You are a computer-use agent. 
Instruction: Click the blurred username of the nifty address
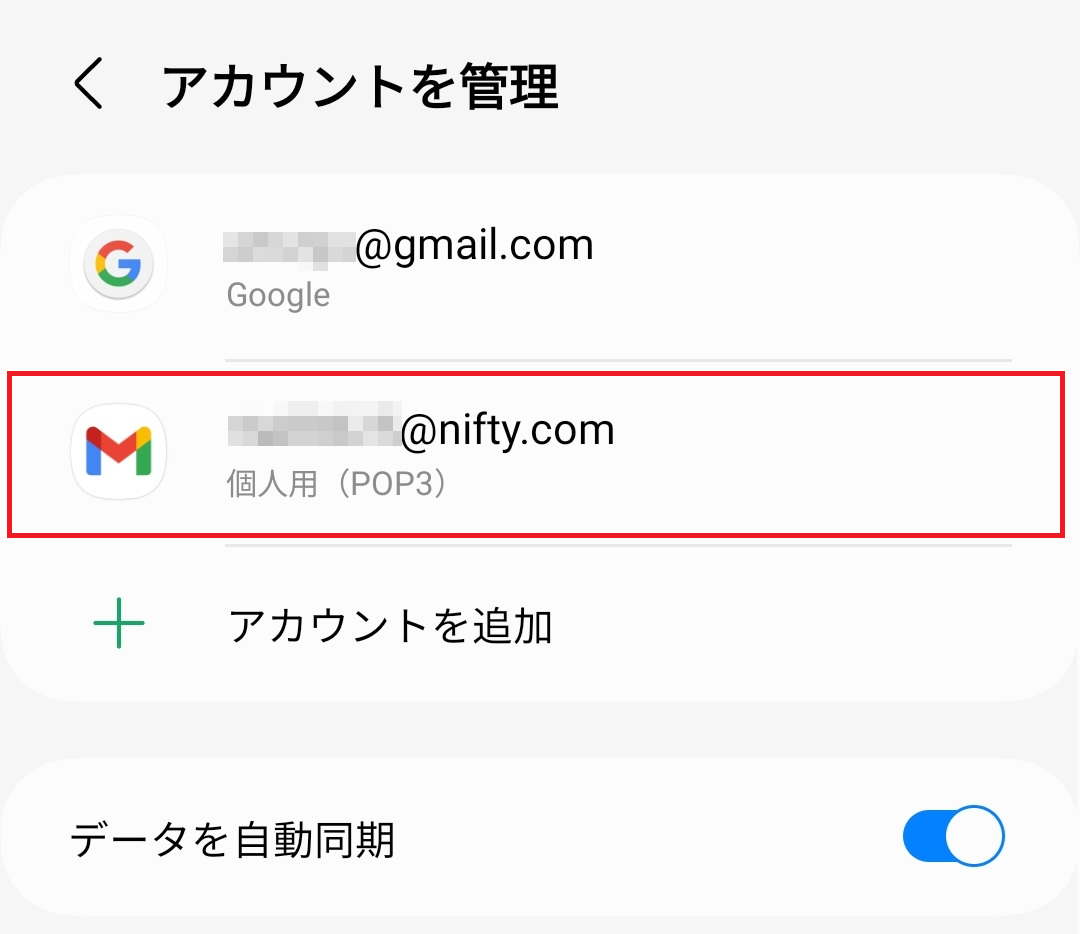click(313, 431)
